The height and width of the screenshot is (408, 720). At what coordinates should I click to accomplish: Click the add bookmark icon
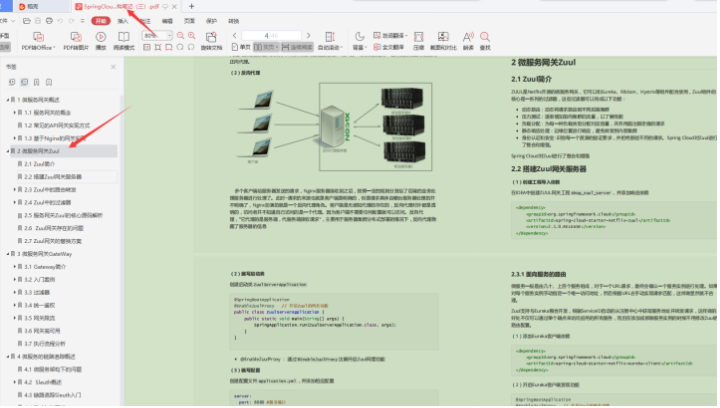pyautogui.click(x=36, y=82)
